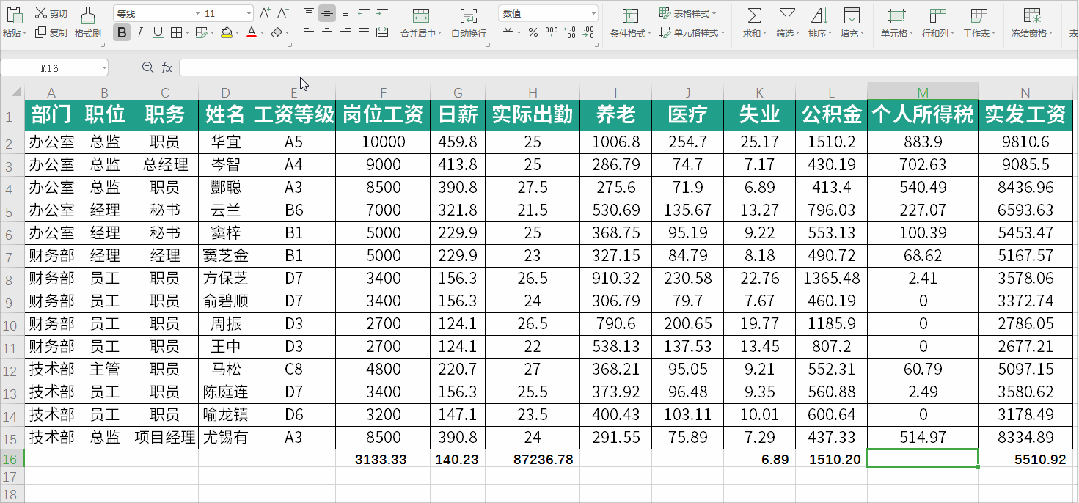Open Conditional Formatting (条件格式)

point(630,23)
